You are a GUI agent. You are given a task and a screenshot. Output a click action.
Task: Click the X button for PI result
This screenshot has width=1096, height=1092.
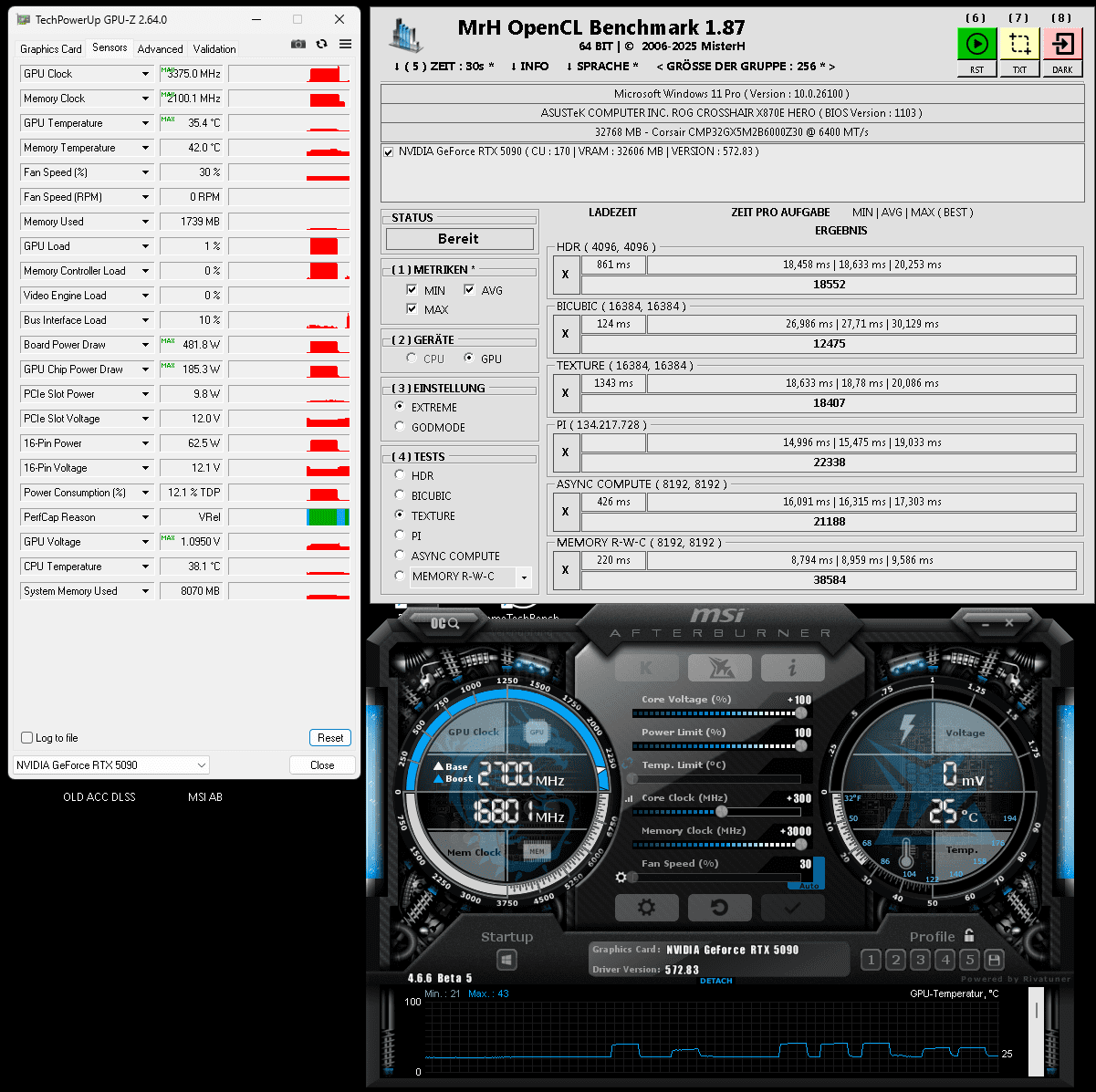point(566,452)
